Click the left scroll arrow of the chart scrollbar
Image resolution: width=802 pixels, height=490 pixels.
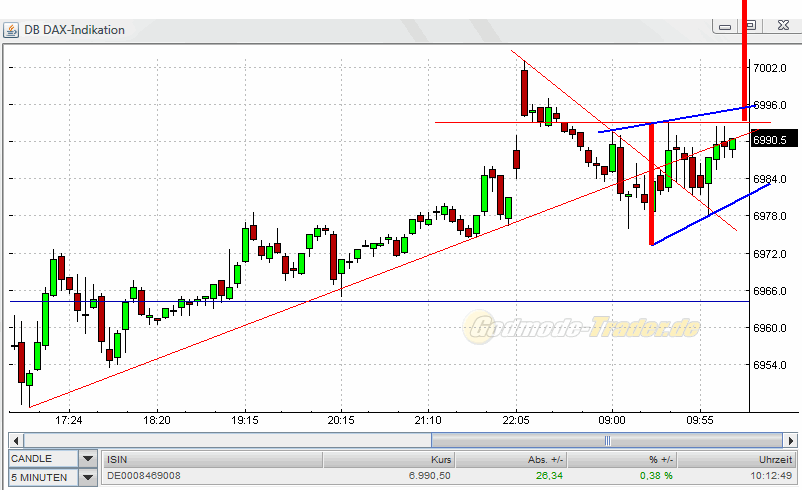point(16,440)
